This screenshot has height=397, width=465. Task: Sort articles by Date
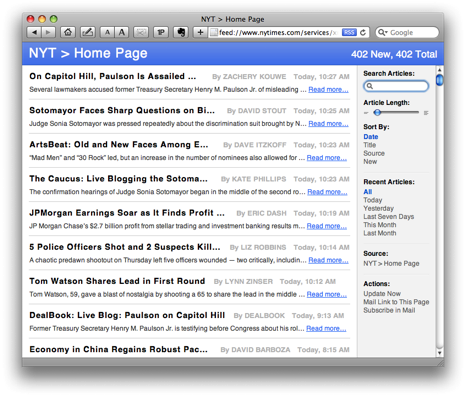(x=371, y=137)
